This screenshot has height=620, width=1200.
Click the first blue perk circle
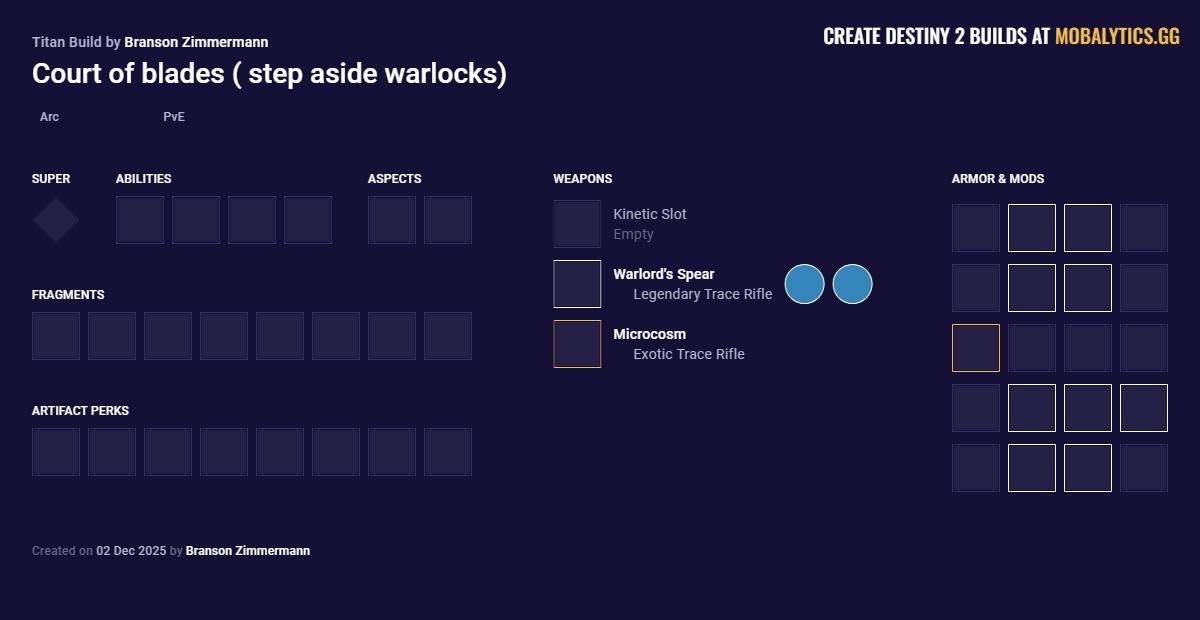click(805, 284)
